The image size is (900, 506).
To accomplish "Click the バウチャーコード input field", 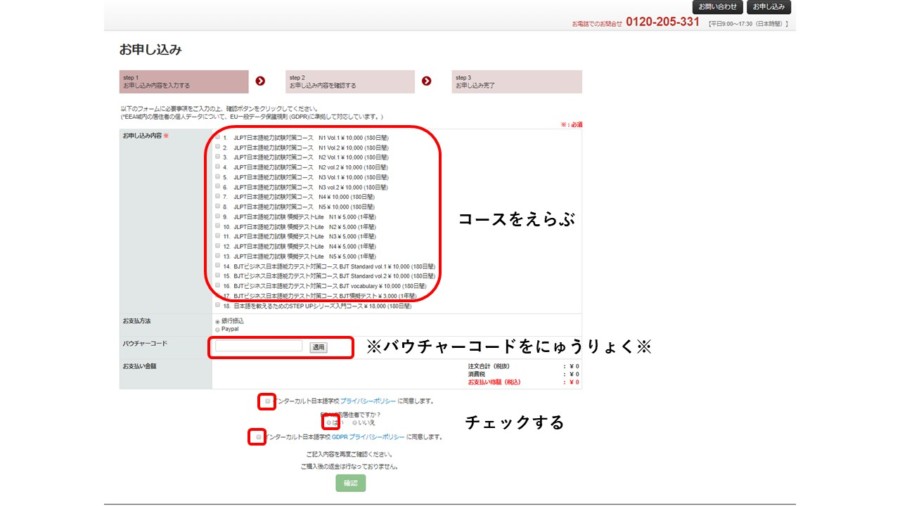I will point(257,347).
